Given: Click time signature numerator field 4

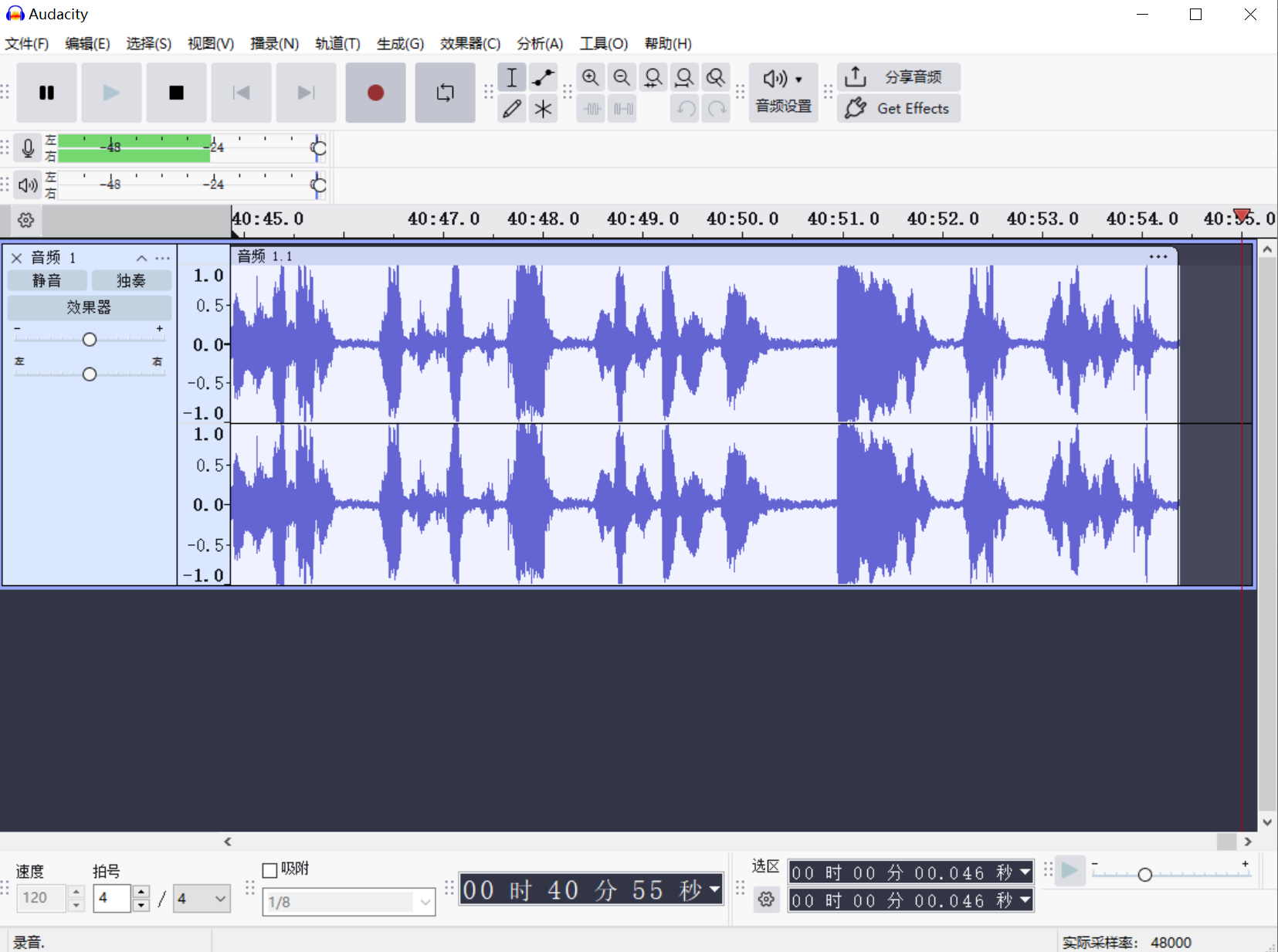Looking at the screenshot, I should [x=112, y=898].
